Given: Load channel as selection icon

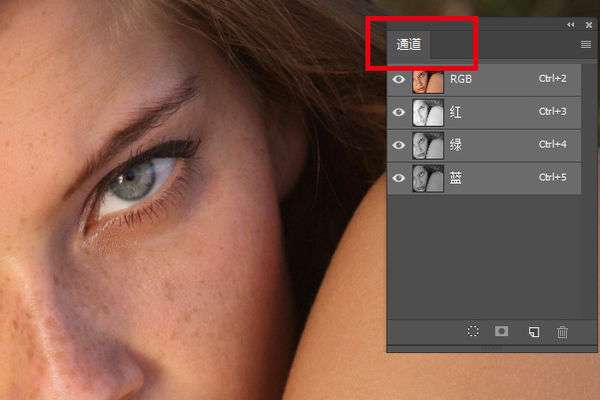Looking at the screenshot, I should coord(473,331).
